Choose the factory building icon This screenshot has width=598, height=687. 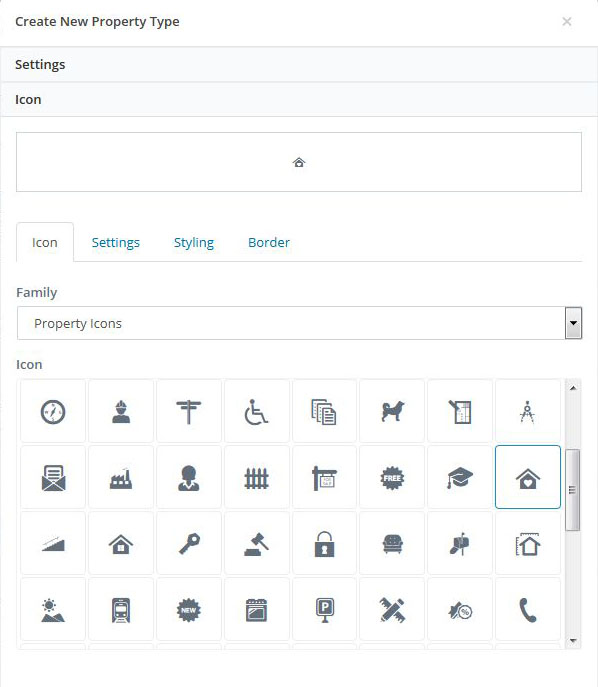pos(121,477)
